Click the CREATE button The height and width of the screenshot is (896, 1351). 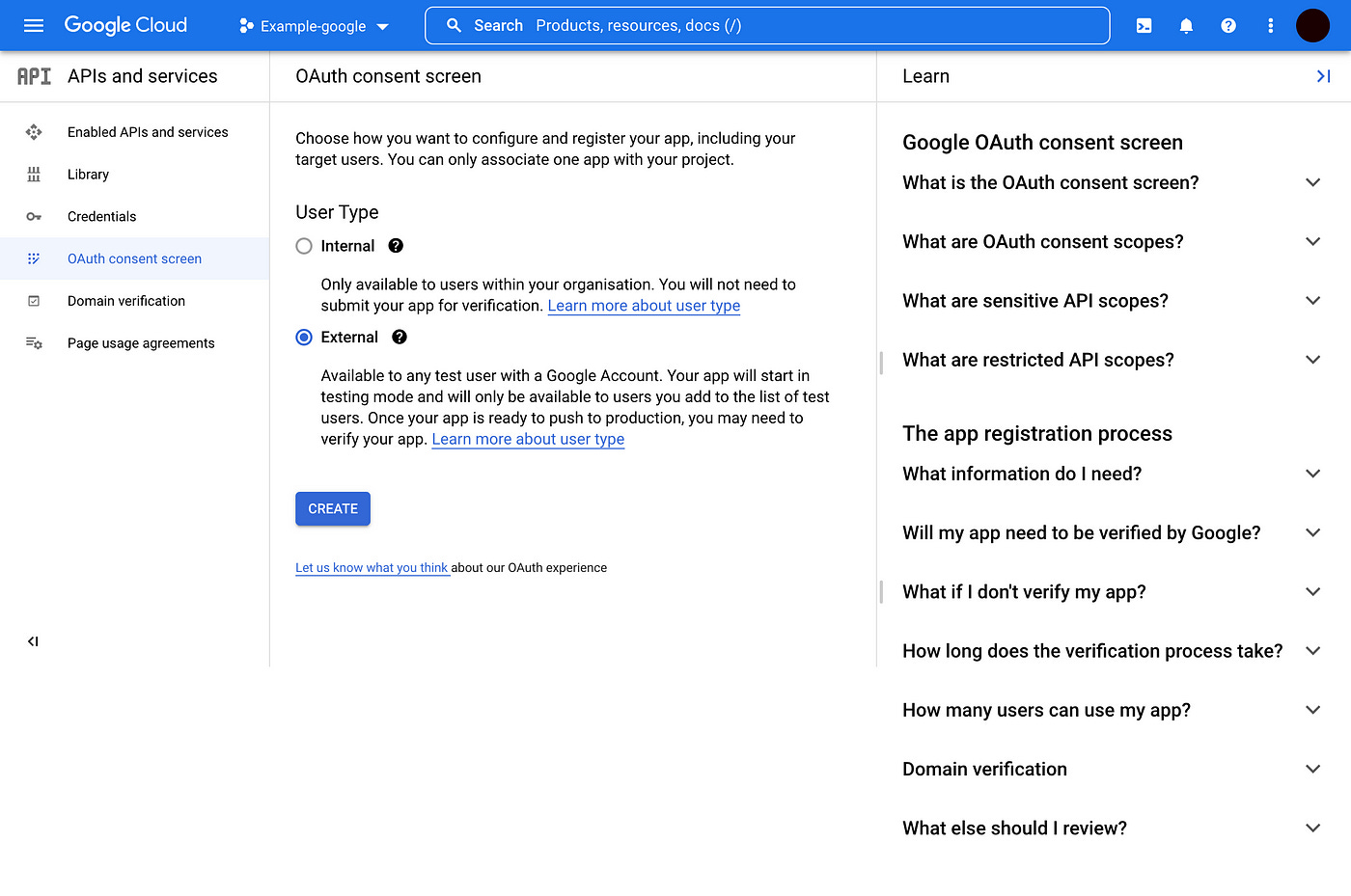coord(332,508)
